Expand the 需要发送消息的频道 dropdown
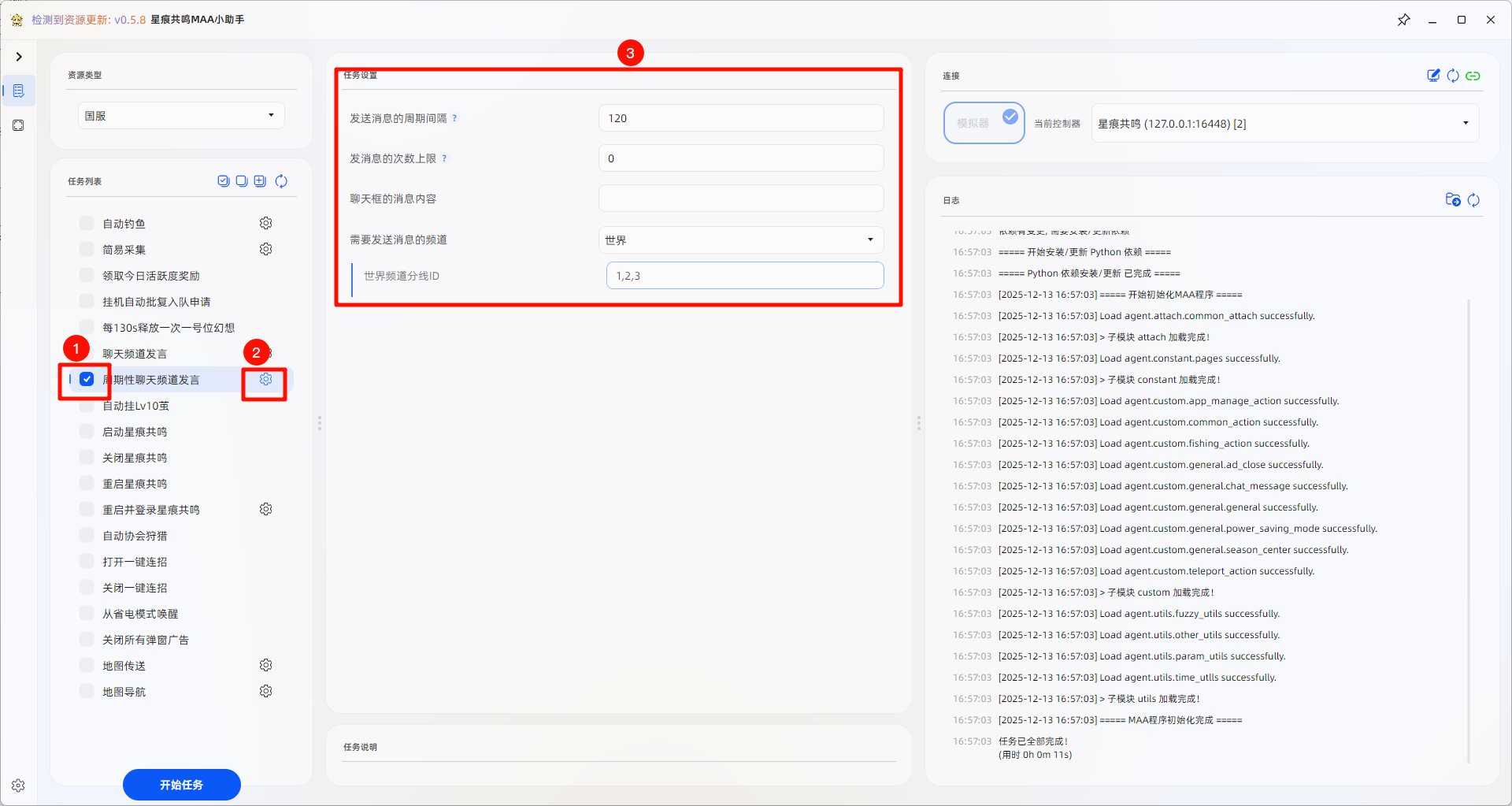 (x=740, y=240)
